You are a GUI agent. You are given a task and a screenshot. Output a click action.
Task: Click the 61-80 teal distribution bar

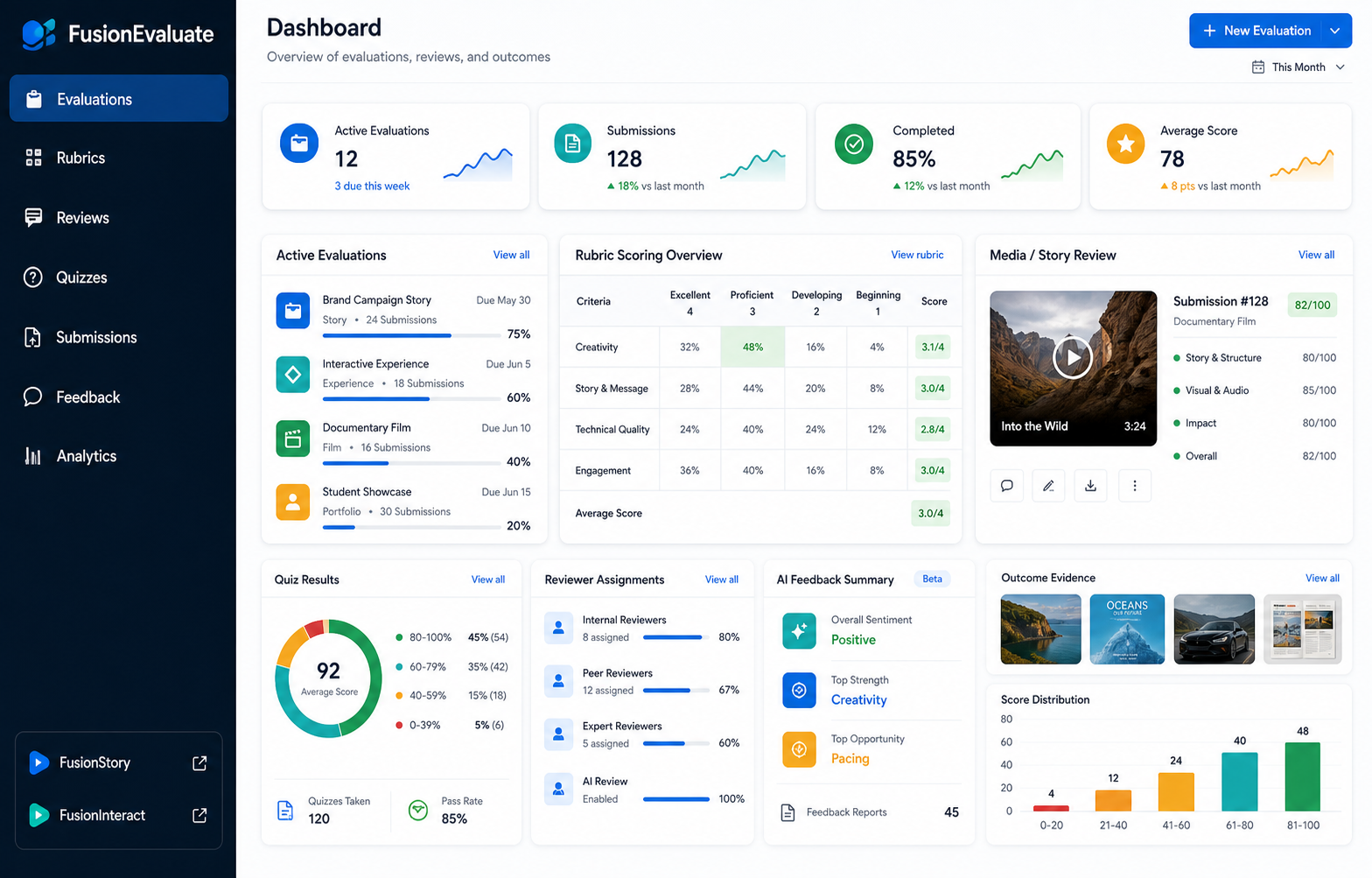tap(1240, 782)
